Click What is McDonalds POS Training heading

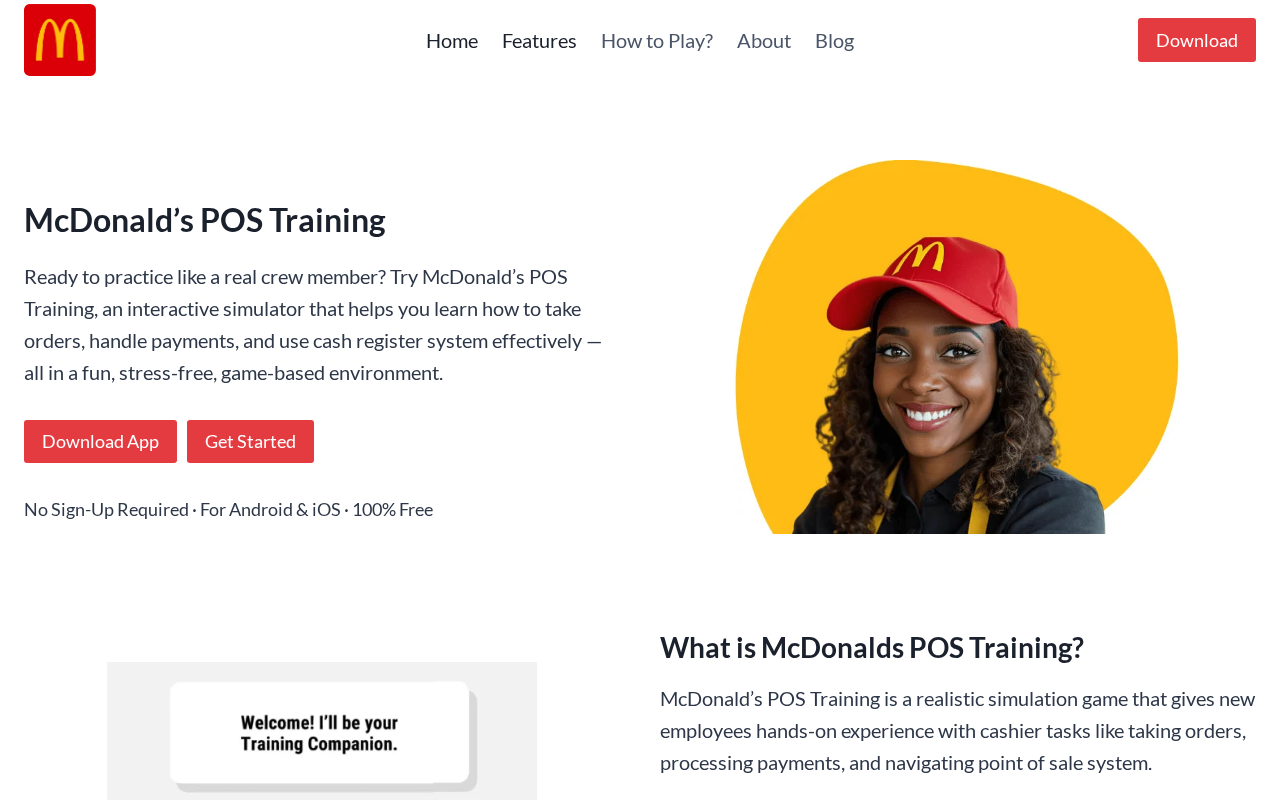pos(872,648)
